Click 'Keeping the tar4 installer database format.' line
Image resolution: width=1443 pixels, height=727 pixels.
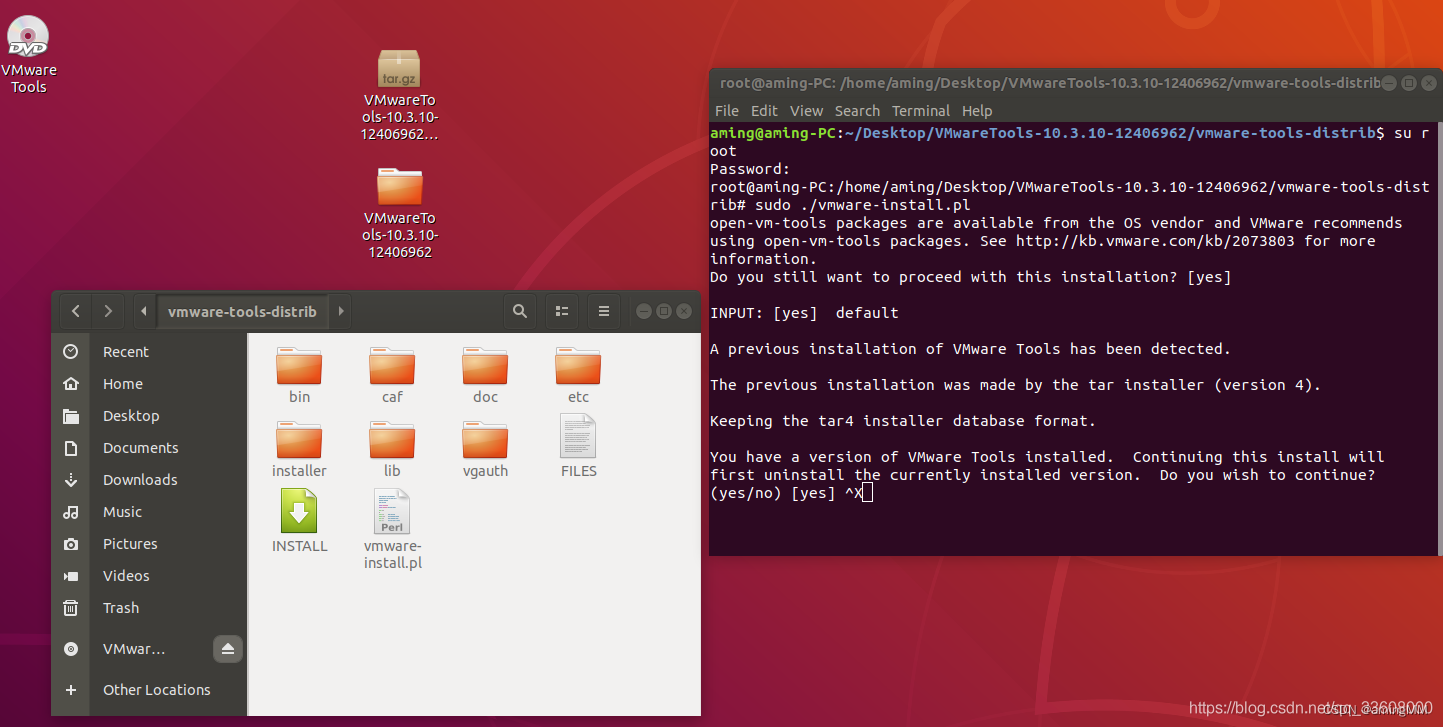pos(903,421)
